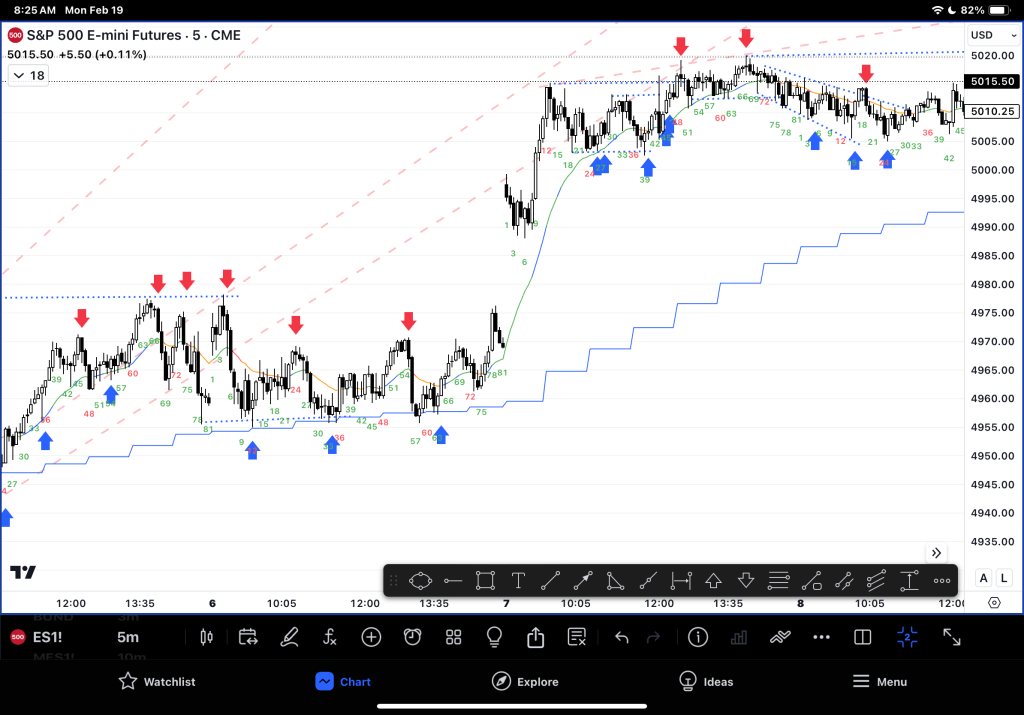
Task: Switch to the Watchlist tab
Action: [x=156, y=682]
